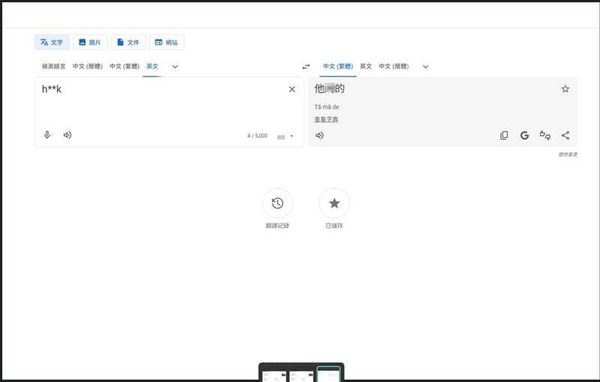Open the input tools dropdown arrow
The height and width of the screenshot is (382, 600).
[x=292, y=136]
